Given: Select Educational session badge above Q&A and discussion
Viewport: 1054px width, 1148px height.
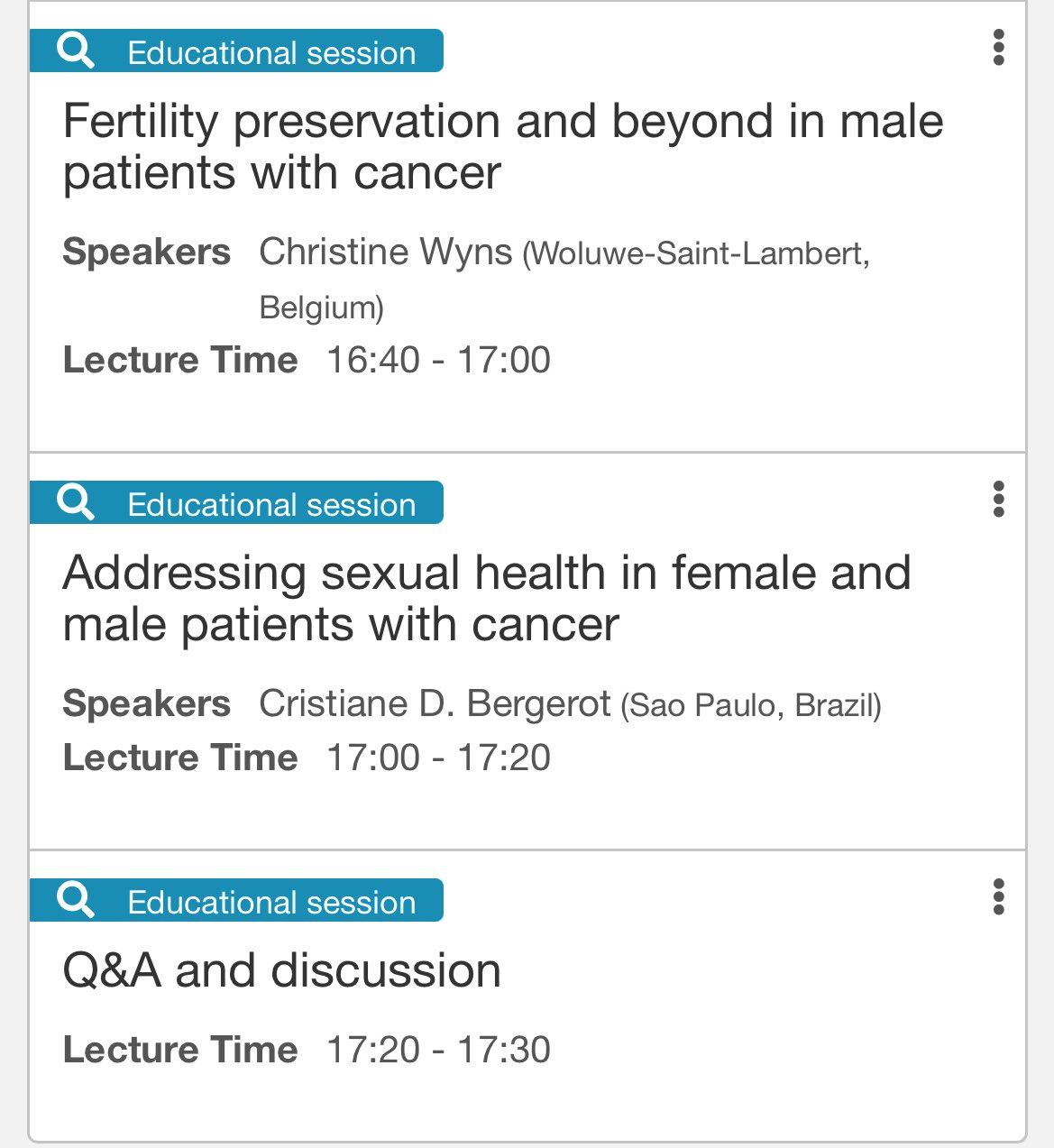Looking at the screenshot, I should coord(236,900).
